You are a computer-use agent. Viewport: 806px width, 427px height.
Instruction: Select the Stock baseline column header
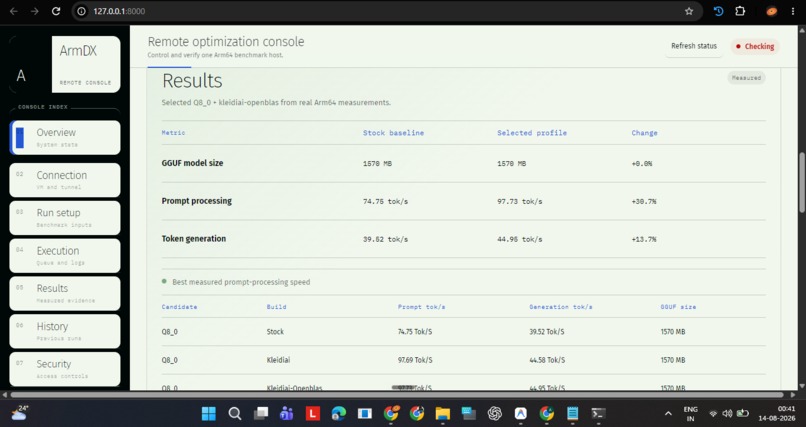coord(393,133)
